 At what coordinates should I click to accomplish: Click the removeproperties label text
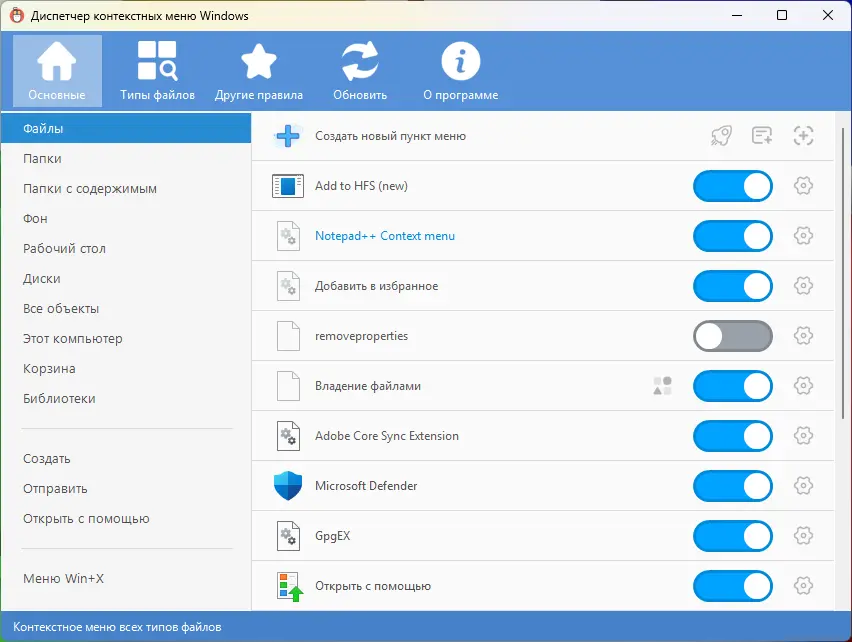361,336
